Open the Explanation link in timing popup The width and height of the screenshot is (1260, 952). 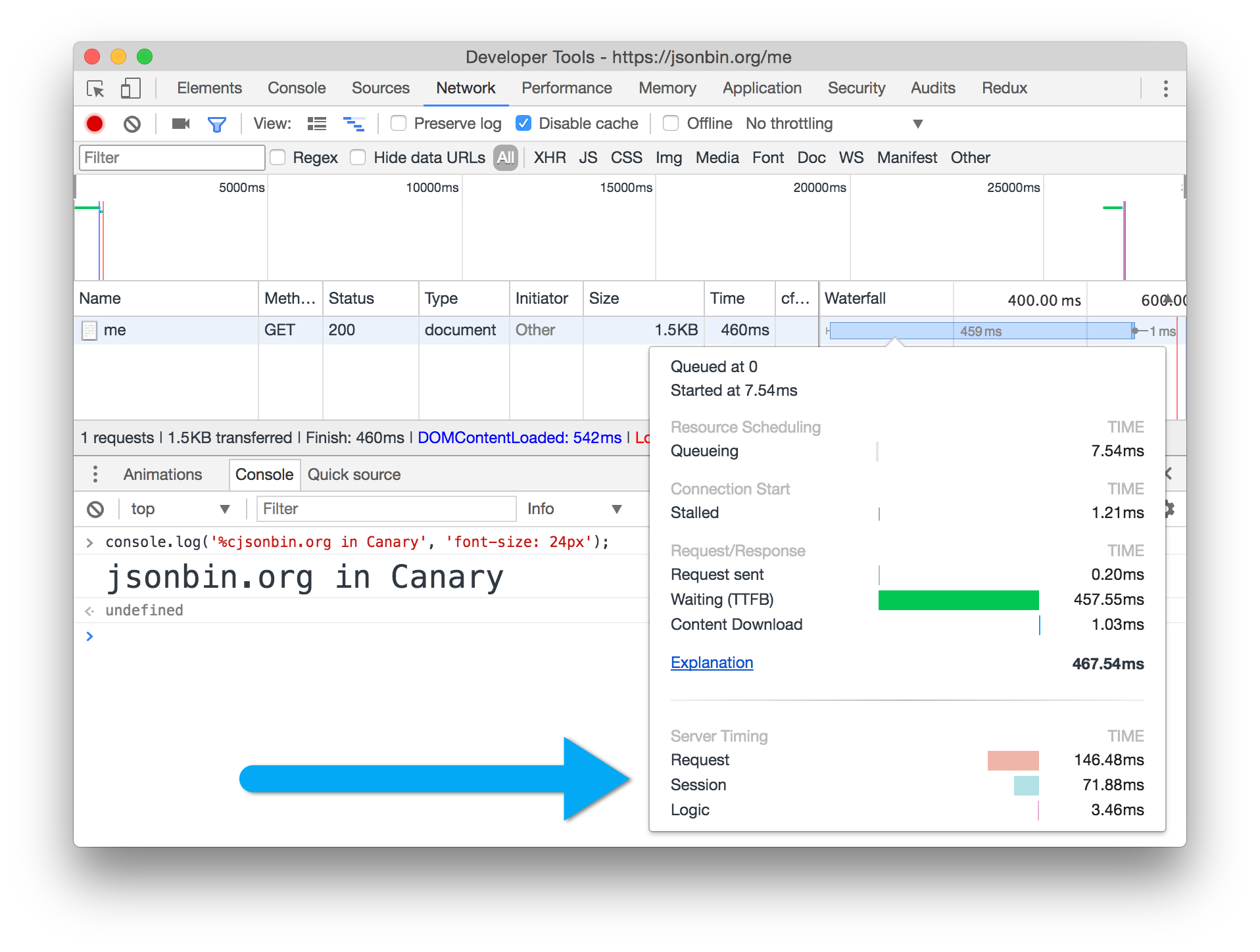click(x=712, y=663)
